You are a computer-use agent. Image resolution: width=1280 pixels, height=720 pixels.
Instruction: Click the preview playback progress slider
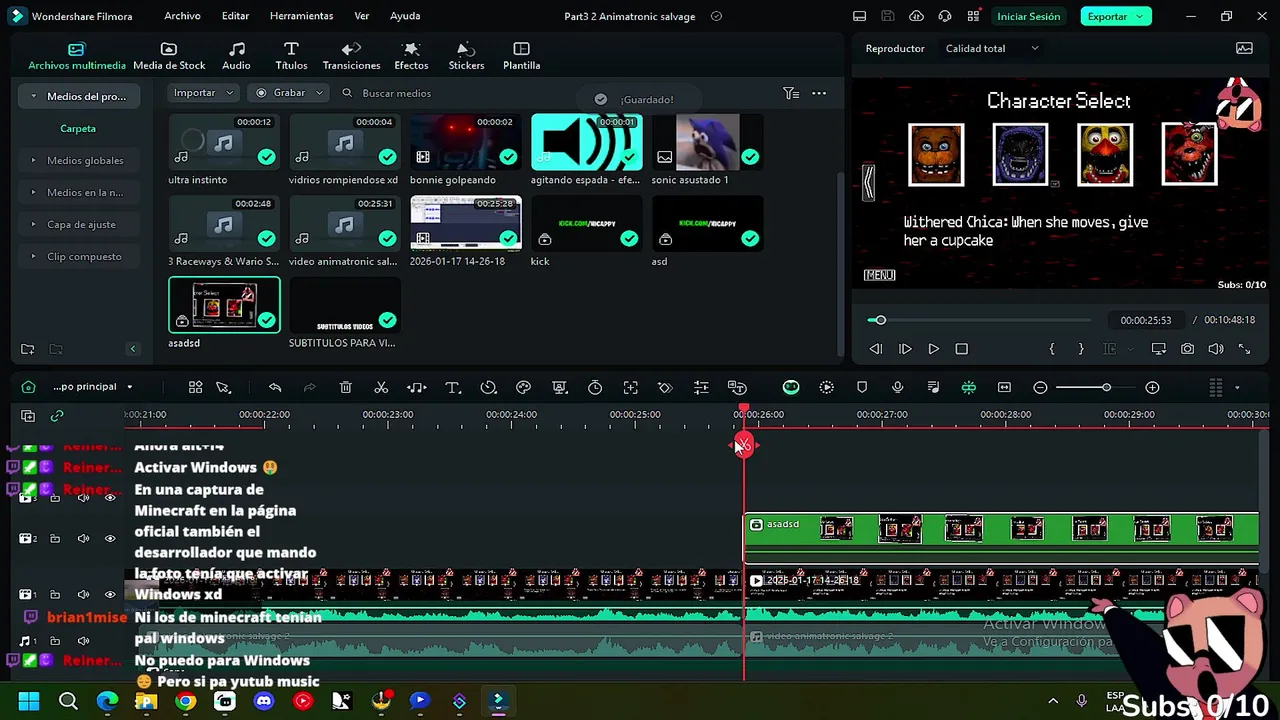[979, 320]
